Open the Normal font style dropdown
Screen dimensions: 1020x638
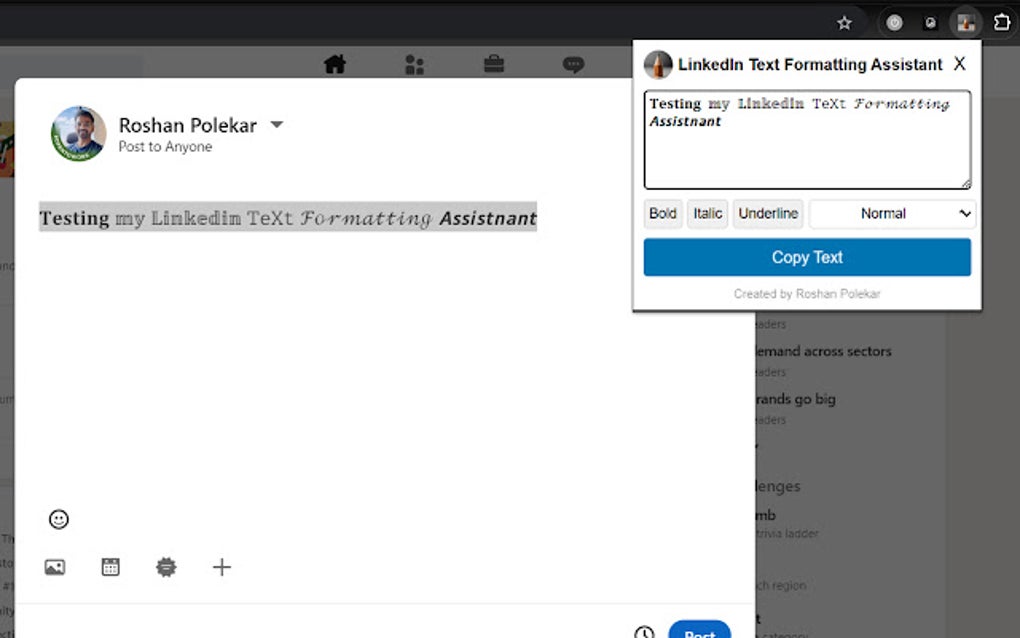(892, 213)
